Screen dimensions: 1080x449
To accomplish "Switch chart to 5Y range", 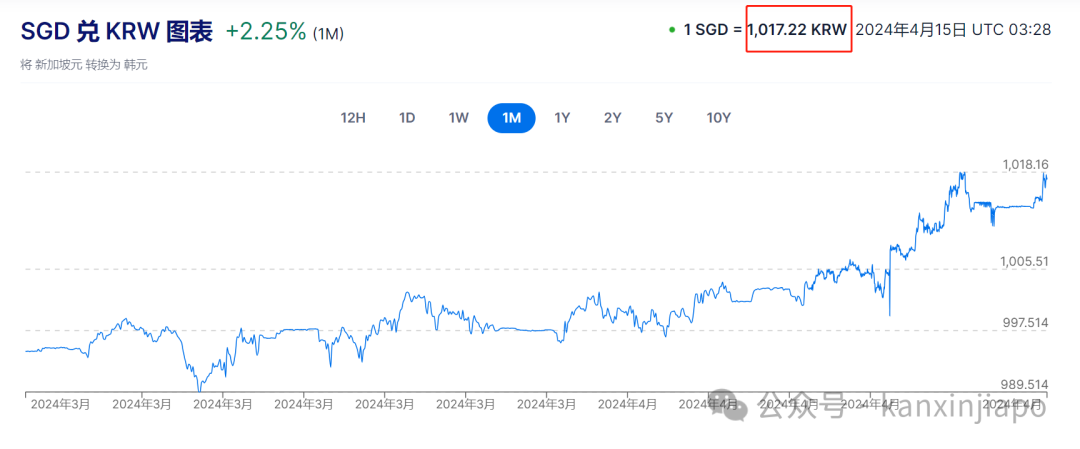I will 663,118.
